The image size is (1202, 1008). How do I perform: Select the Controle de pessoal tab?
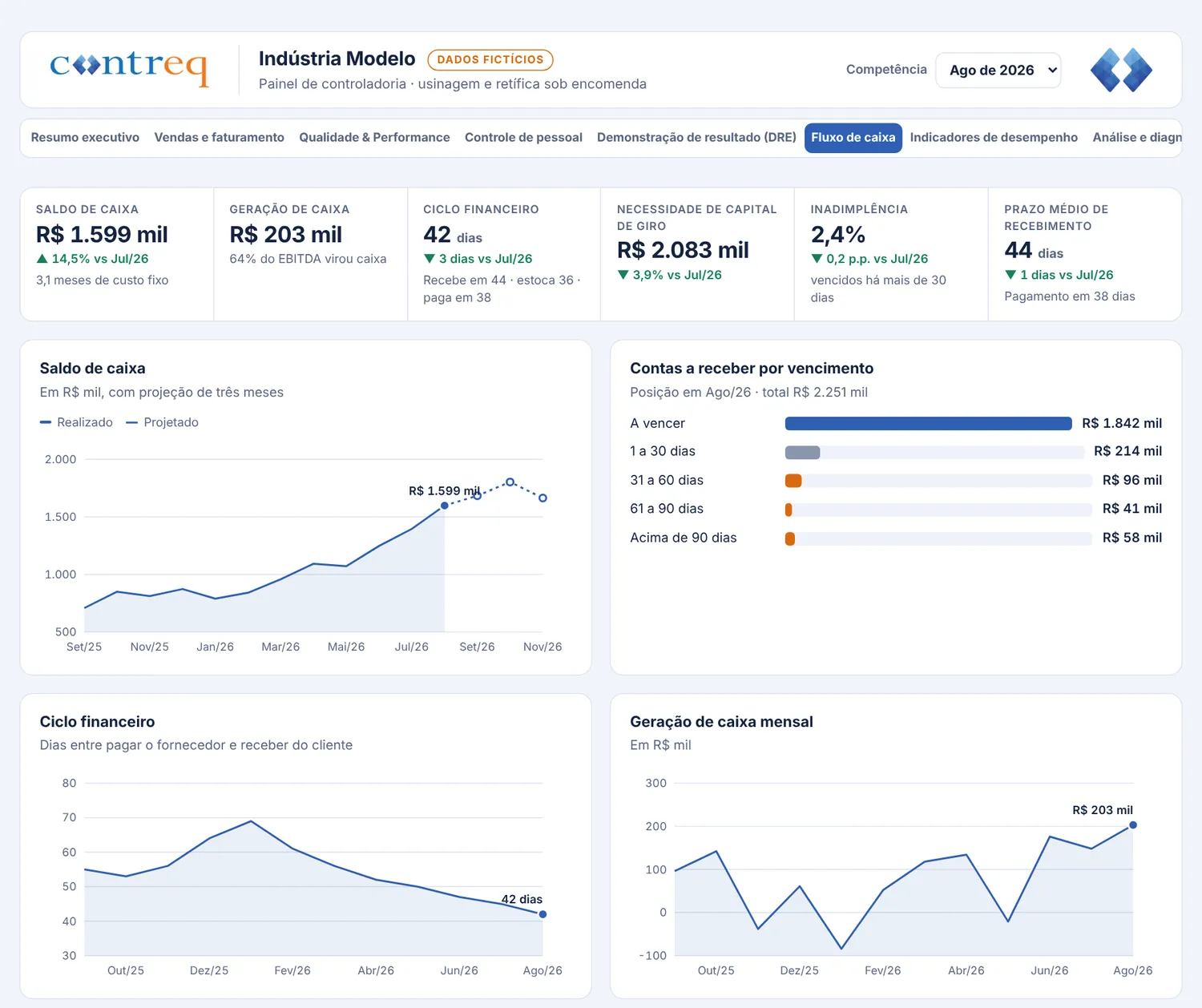523,138
